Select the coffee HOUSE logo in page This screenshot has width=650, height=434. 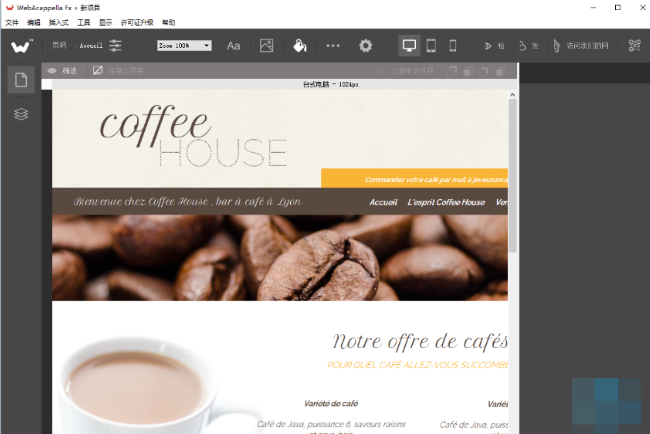click(193, 136)
